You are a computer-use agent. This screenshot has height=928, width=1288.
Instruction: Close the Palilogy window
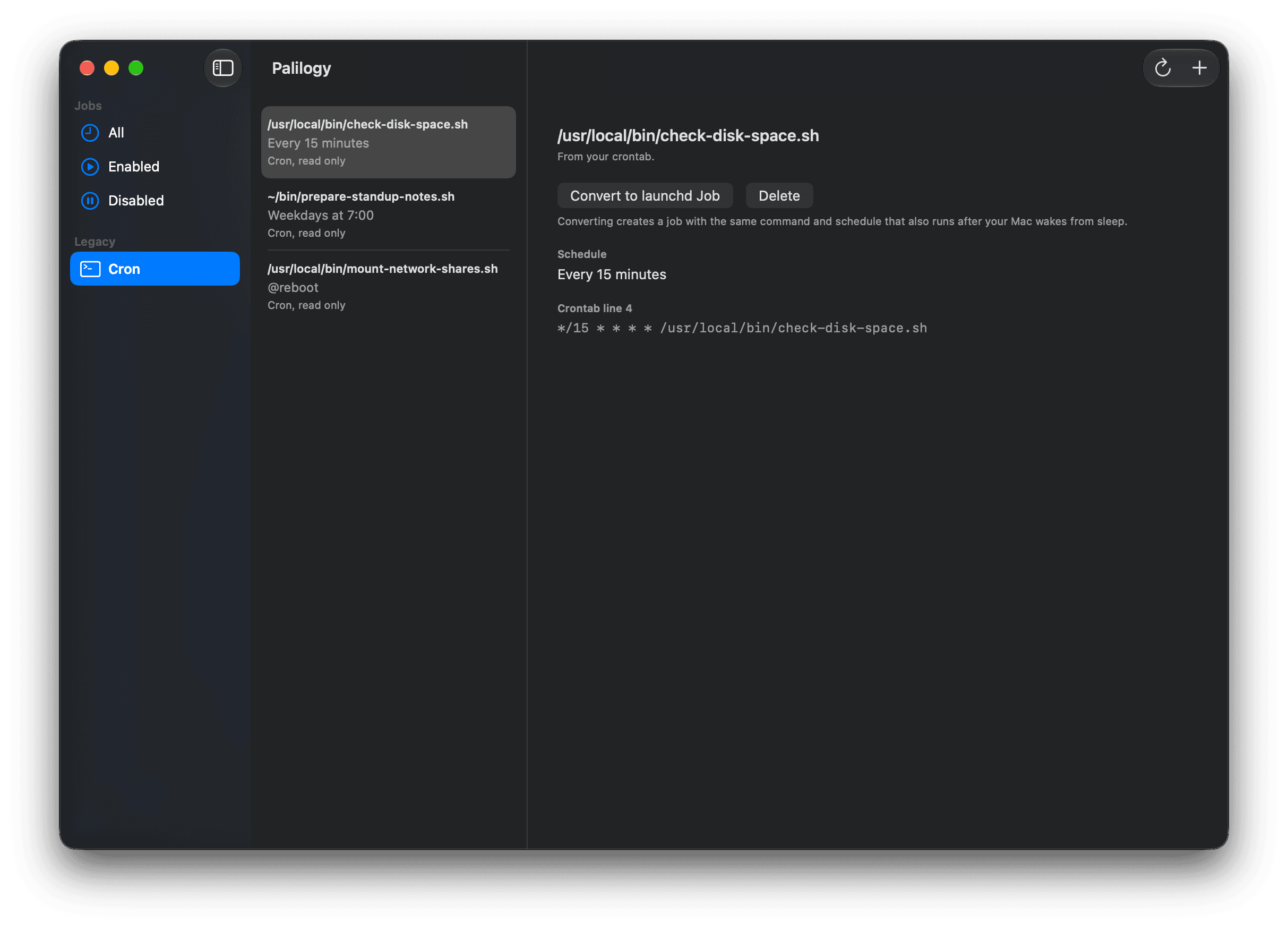87,68
